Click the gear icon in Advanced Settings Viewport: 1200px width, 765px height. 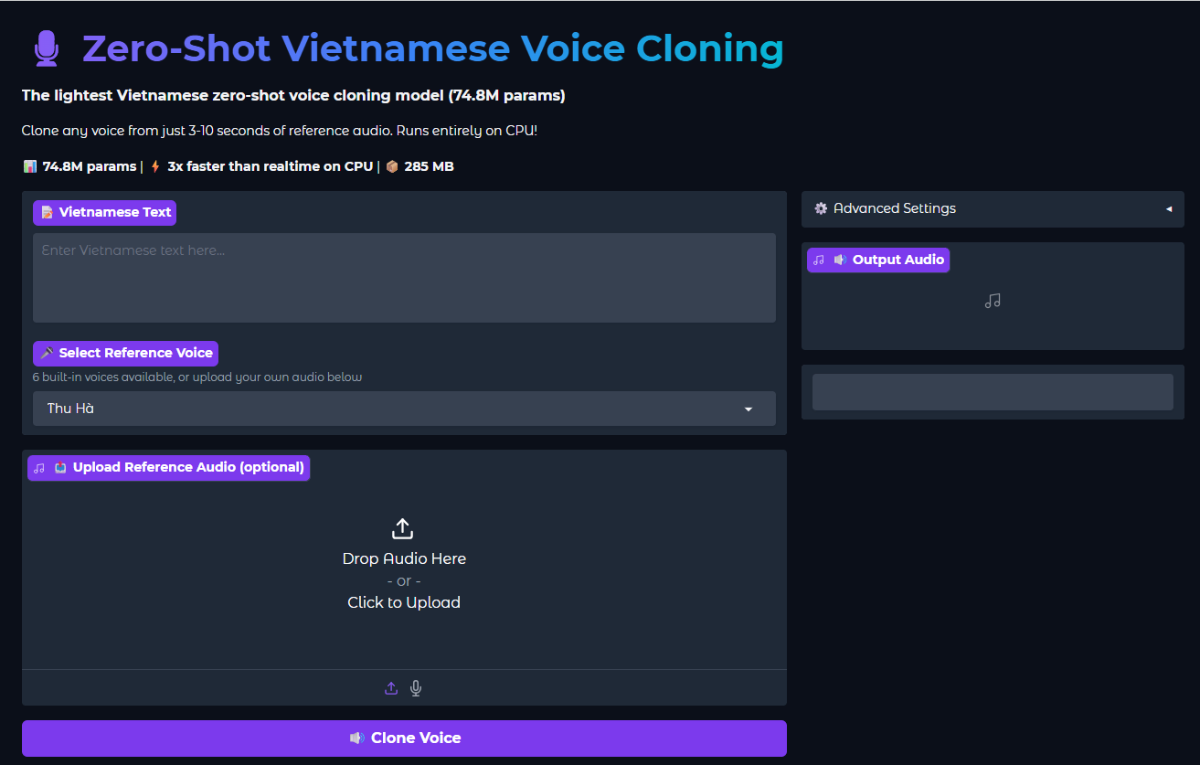pos(821,208)
